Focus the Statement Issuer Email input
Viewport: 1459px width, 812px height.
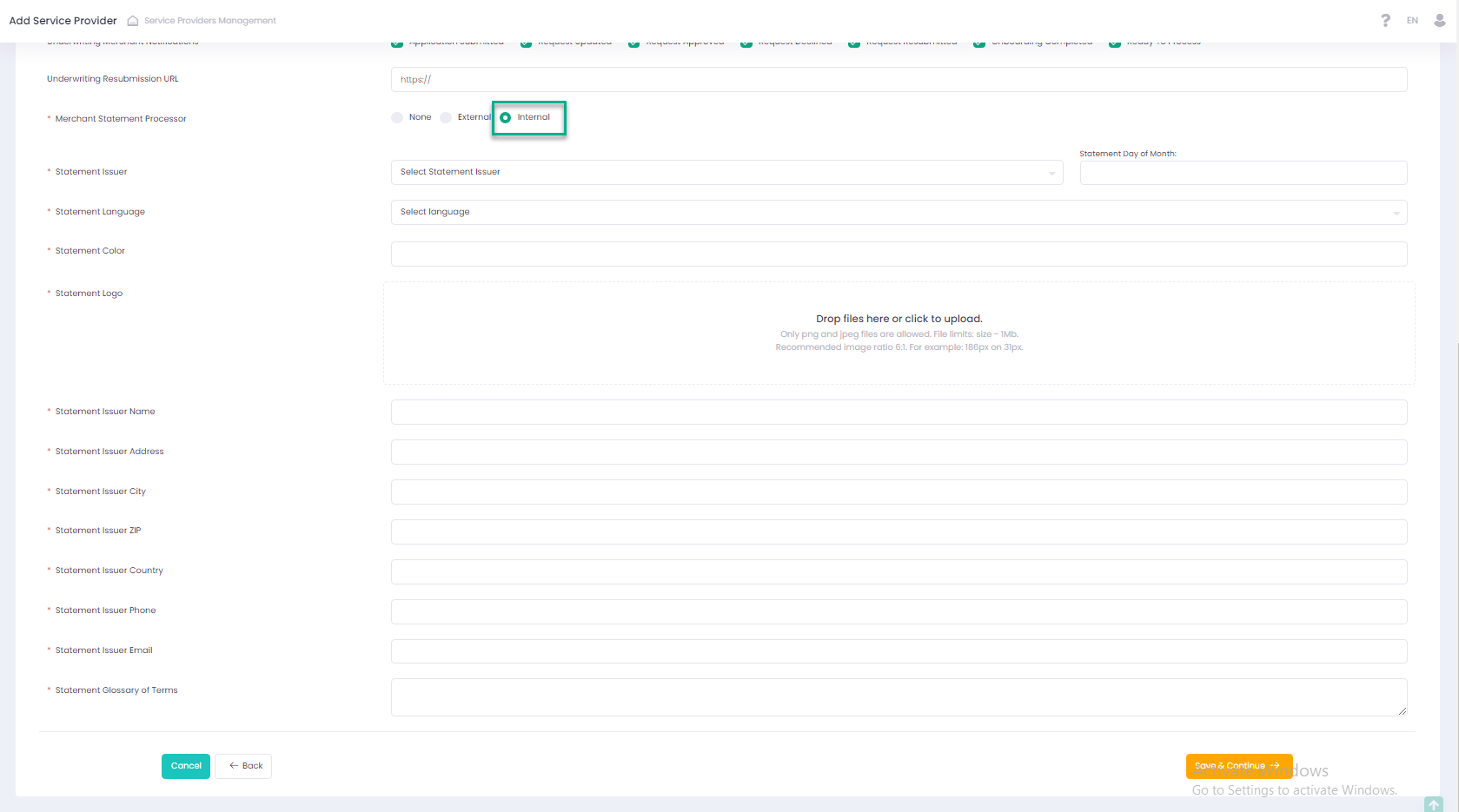(x=899, y=651)
